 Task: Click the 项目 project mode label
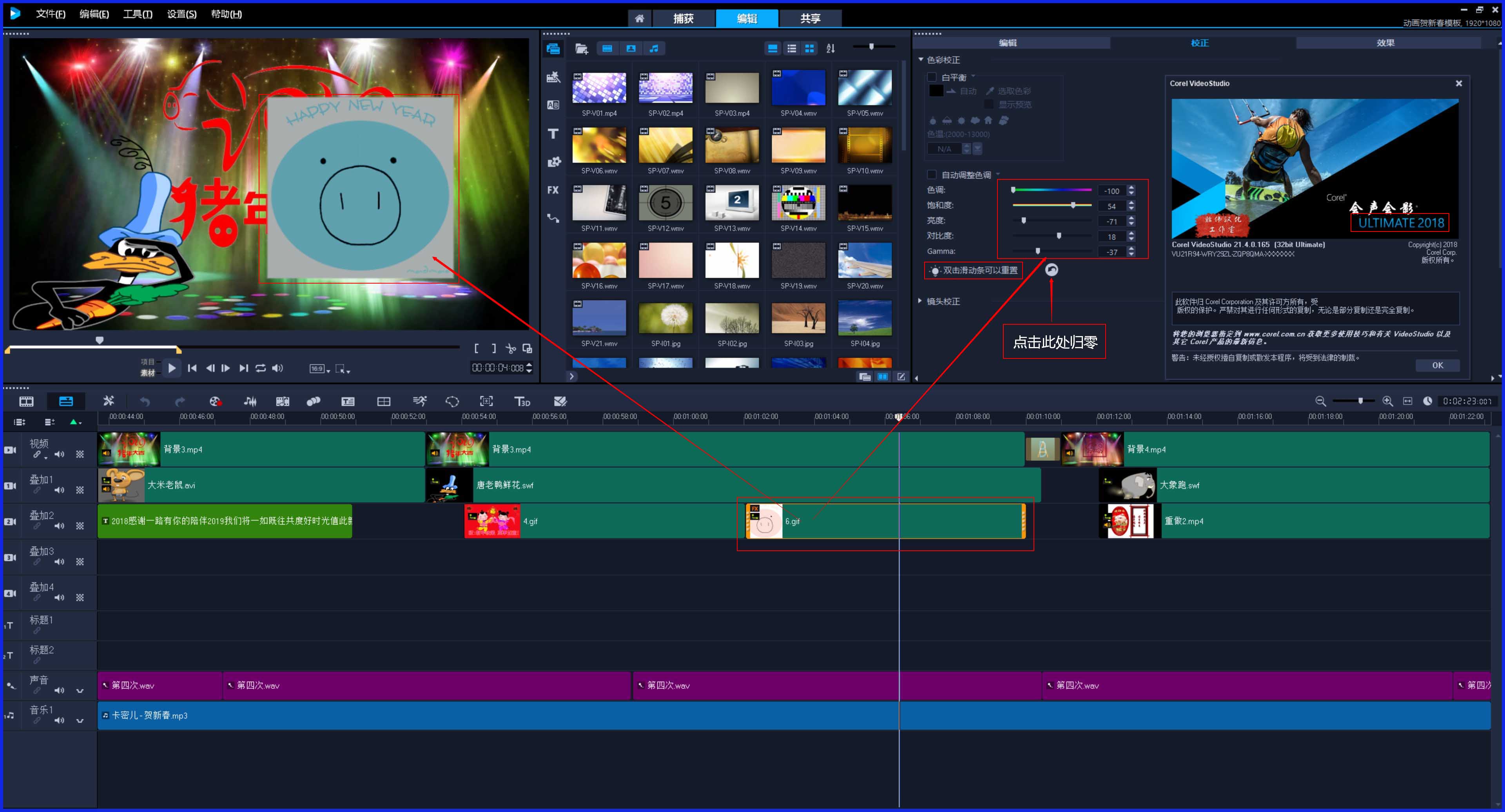click(x=148, y=362)
